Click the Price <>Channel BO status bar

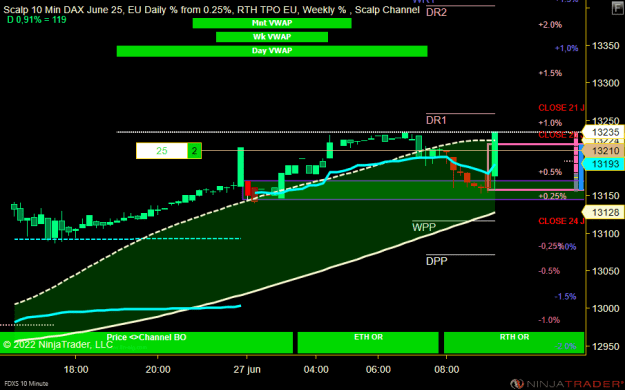click(146, 343)
